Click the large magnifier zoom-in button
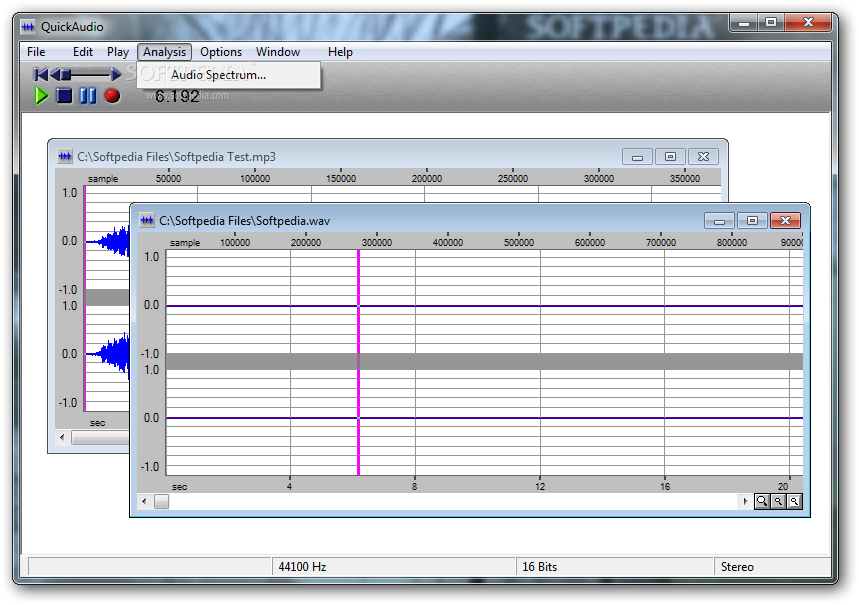Viewport: 859px width, 605px height. tap(761, 501)
